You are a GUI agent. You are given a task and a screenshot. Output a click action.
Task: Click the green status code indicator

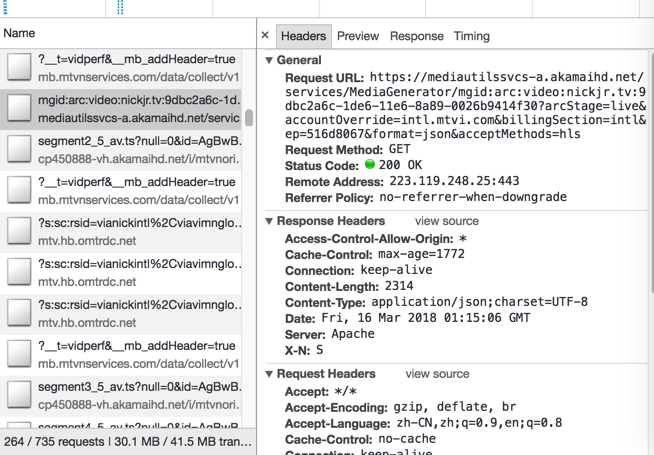pyautogui.click(x=370, y=164)
